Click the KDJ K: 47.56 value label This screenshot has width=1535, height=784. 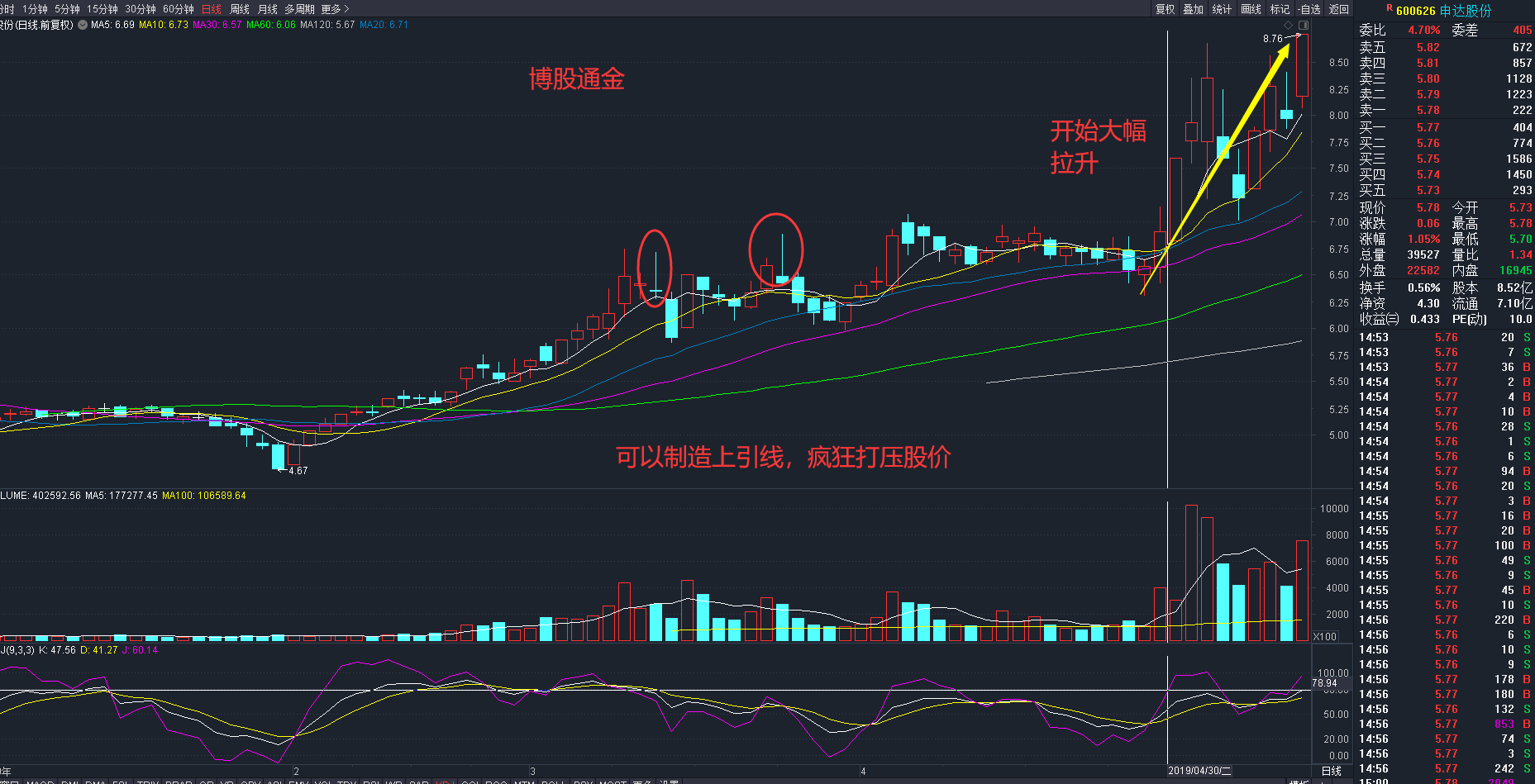[x=58, y=650]
